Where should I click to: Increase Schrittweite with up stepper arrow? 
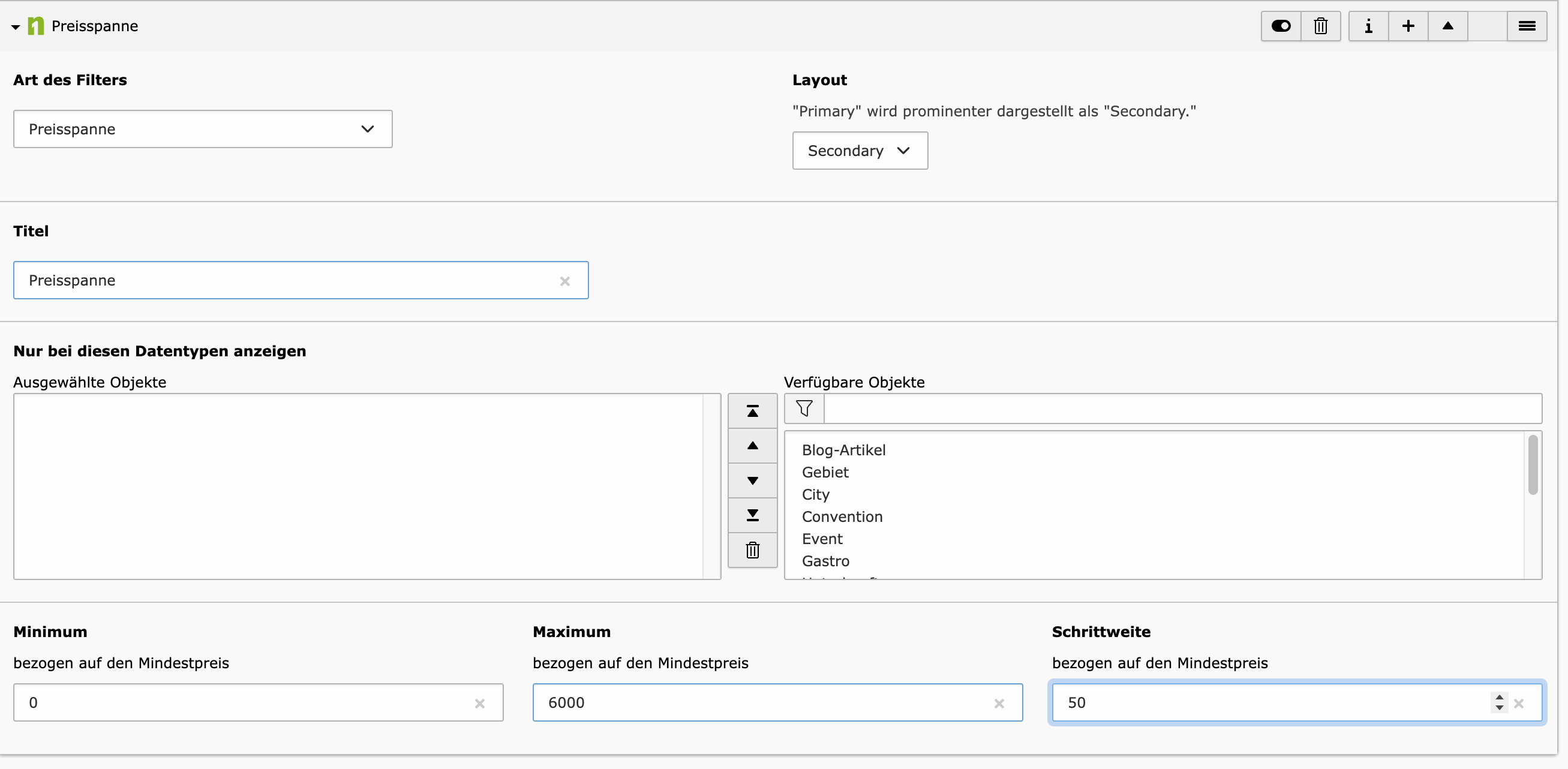[1499, 697]
